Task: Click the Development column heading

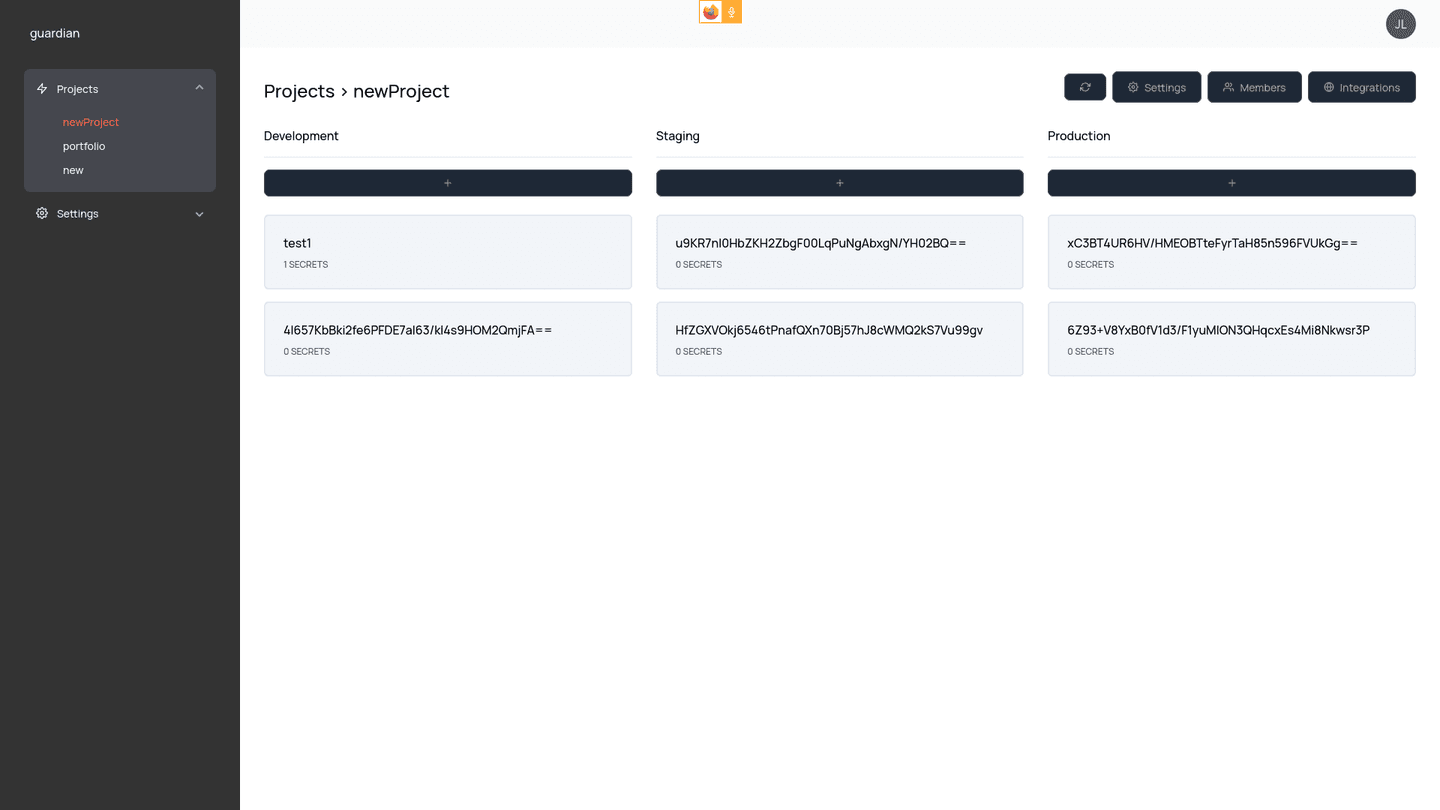Action: (x=301, y=136)
